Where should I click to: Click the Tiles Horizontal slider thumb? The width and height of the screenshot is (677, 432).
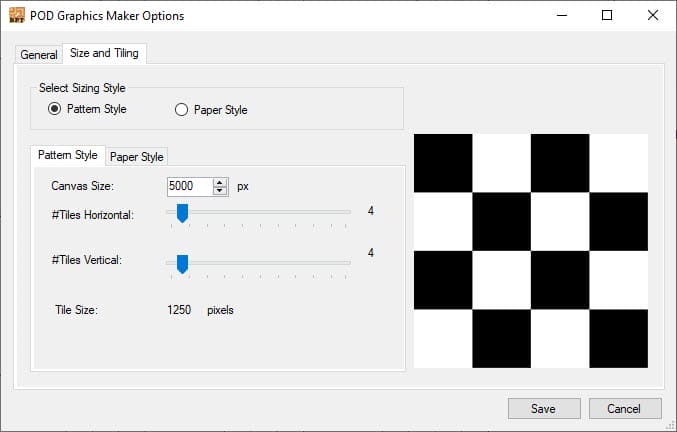[x=182, y=212]
